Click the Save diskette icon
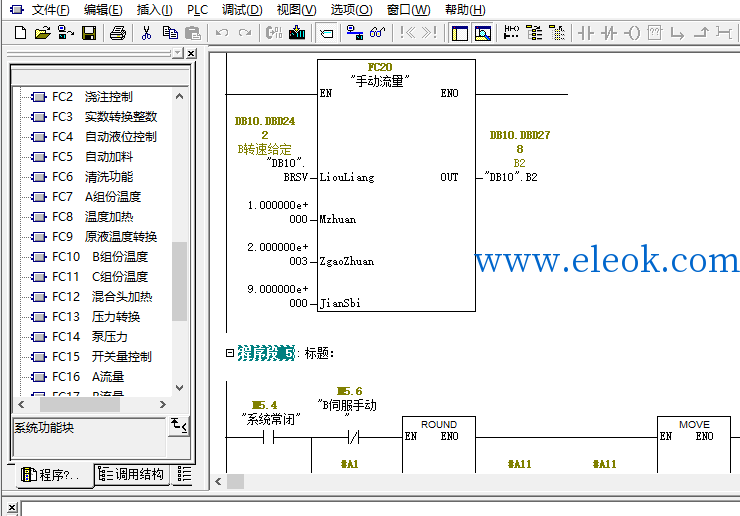 [x=89, y=33]
